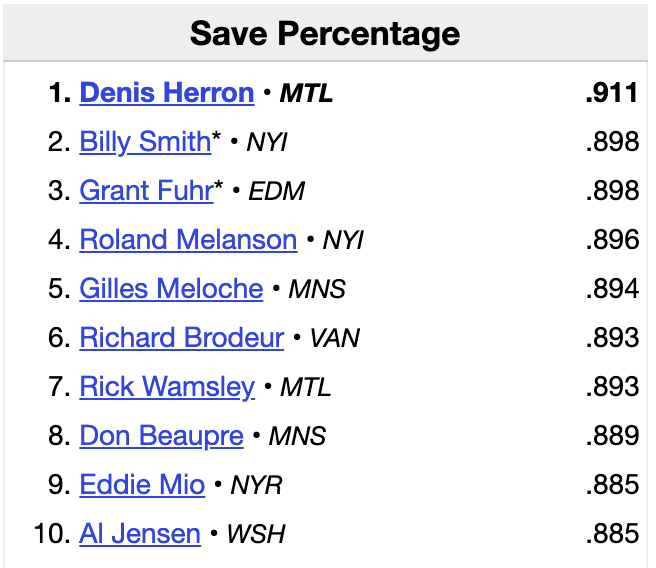Click the MTL team label beside Herron
This screenshot has width=656, height=568.
pyautogui.click(x=306, y=94)
